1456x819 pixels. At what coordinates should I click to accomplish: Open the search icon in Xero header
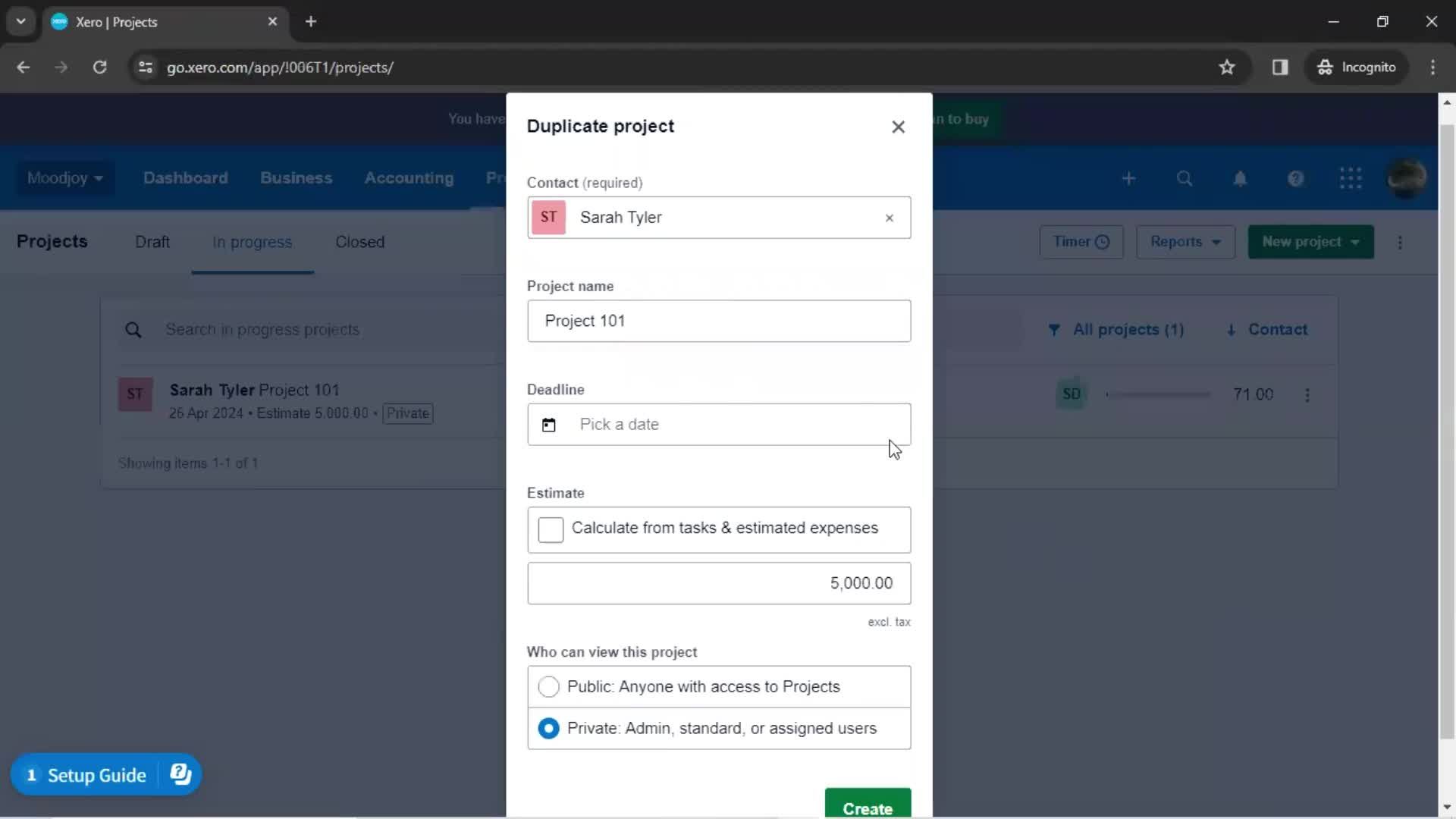point(1185,178)
